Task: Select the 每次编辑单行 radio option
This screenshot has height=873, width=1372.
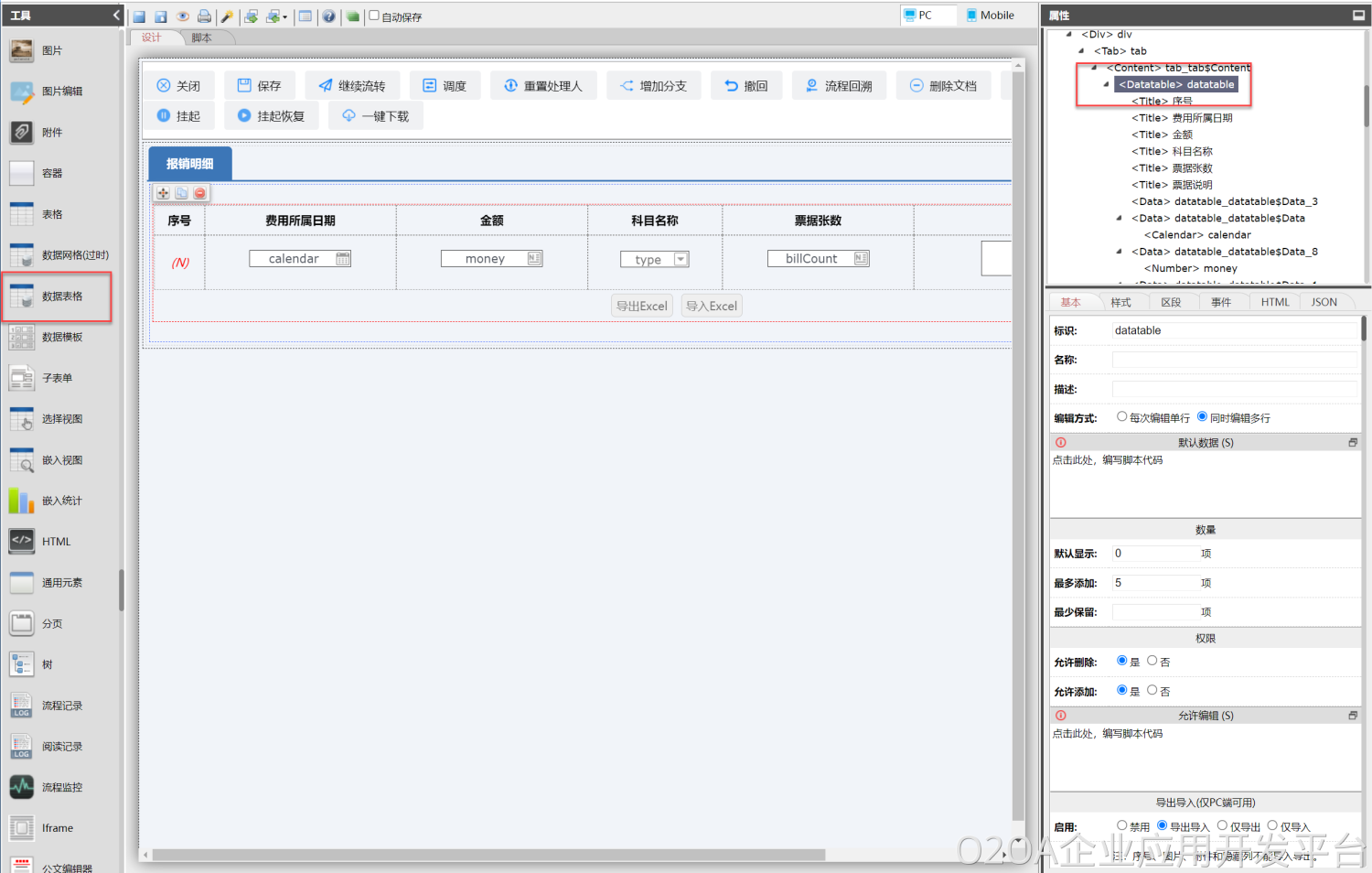Action: 1121,417
